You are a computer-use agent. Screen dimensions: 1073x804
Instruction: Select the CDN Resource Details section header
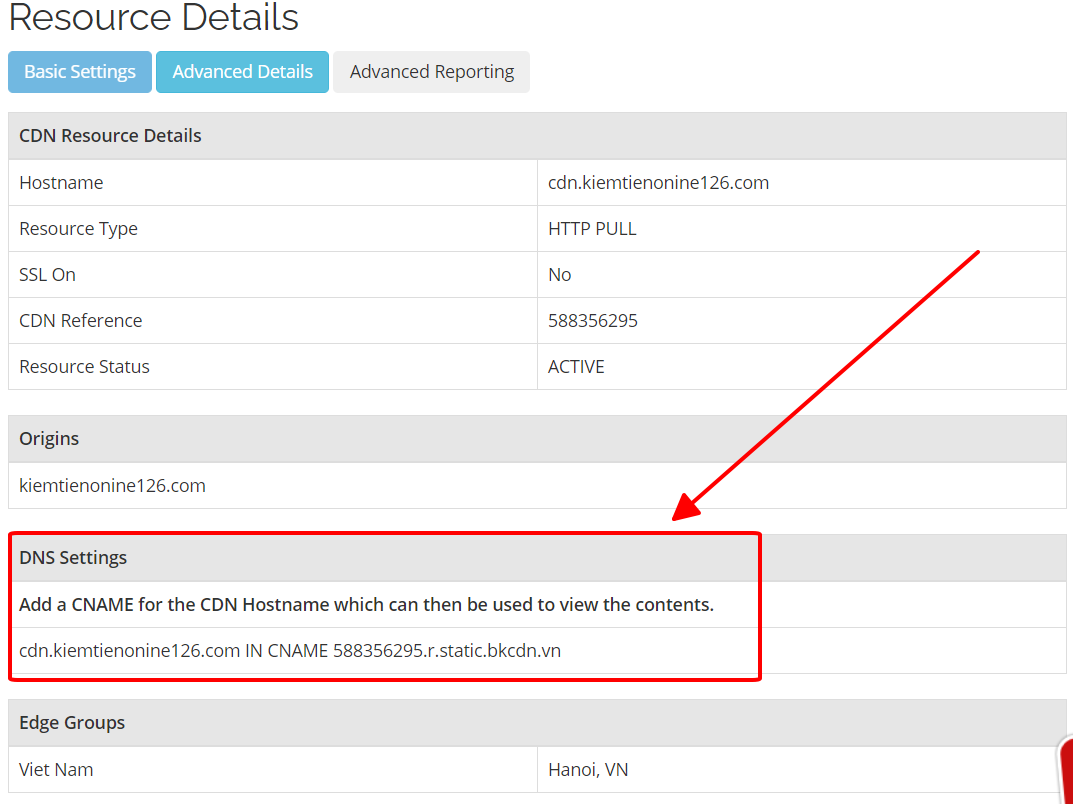[110, 136]
